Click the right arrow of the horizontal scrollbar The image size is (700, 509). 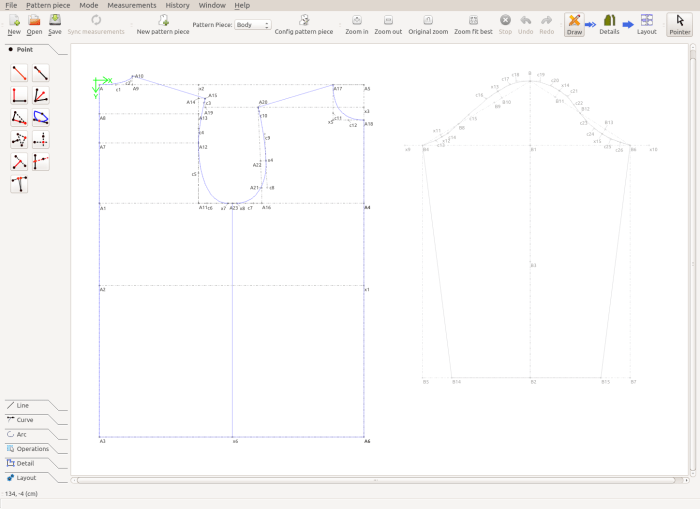point(687,480)
